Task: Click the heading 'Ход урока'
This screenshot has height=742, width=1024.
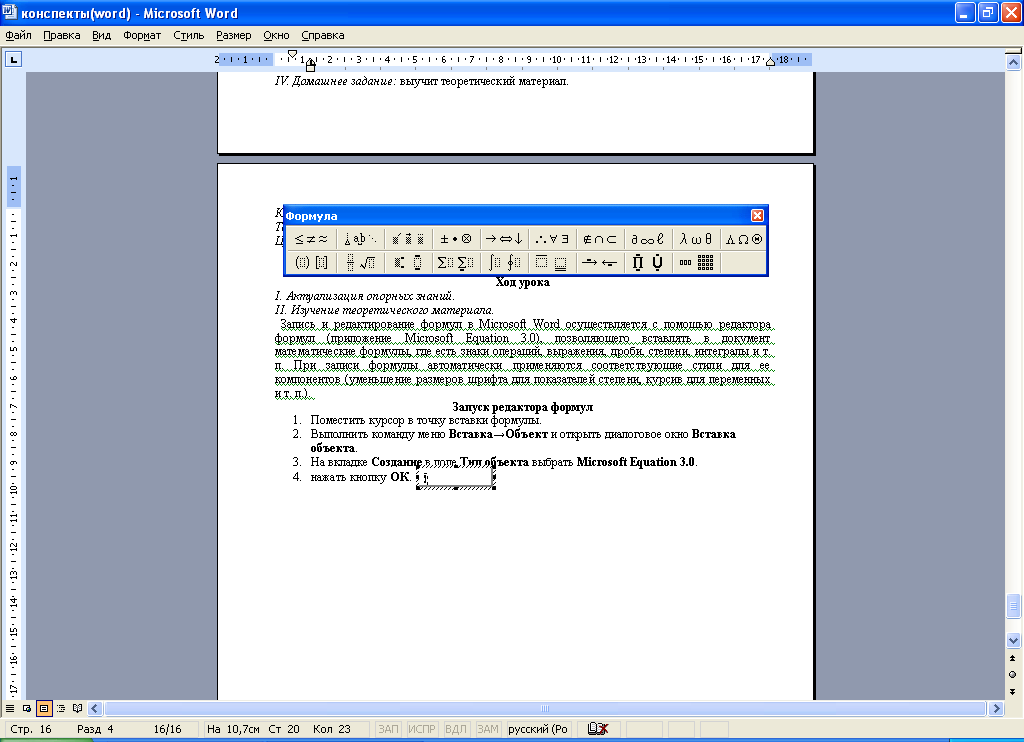Action: (x=522, y=282)
